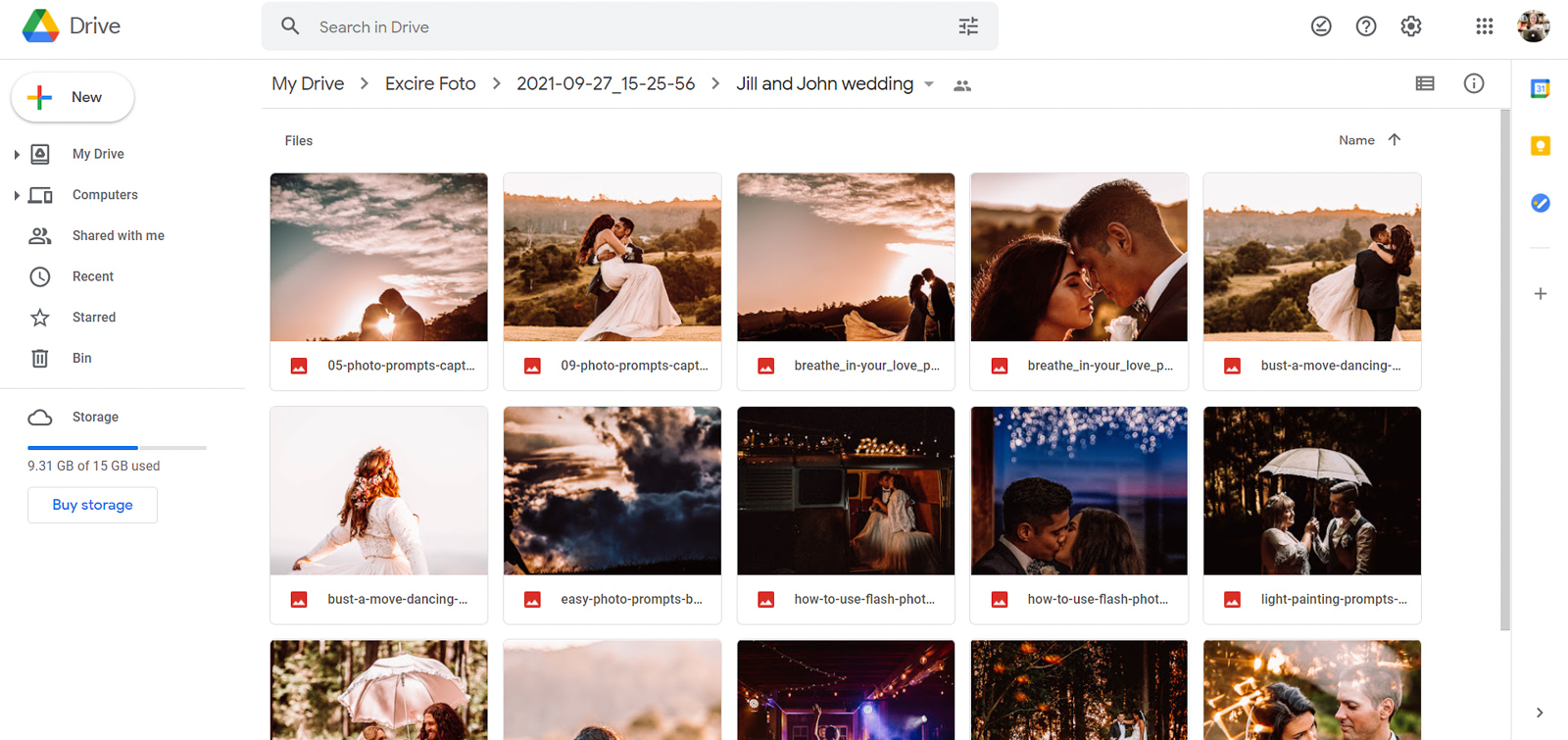Open search options filter icon
The height and width of the screenshot is (740, 1568).
coord(968,26)
